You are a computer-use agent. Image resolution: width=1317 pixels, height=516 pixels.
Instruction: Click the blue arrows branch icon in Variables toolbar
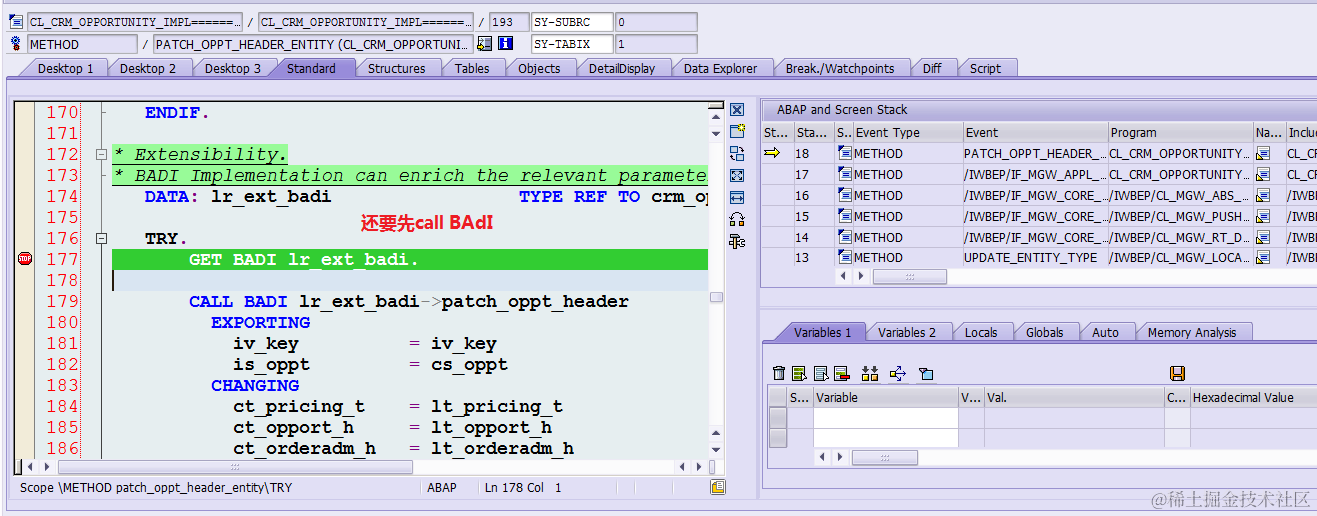pyautogui.click(x=897, y=373)
